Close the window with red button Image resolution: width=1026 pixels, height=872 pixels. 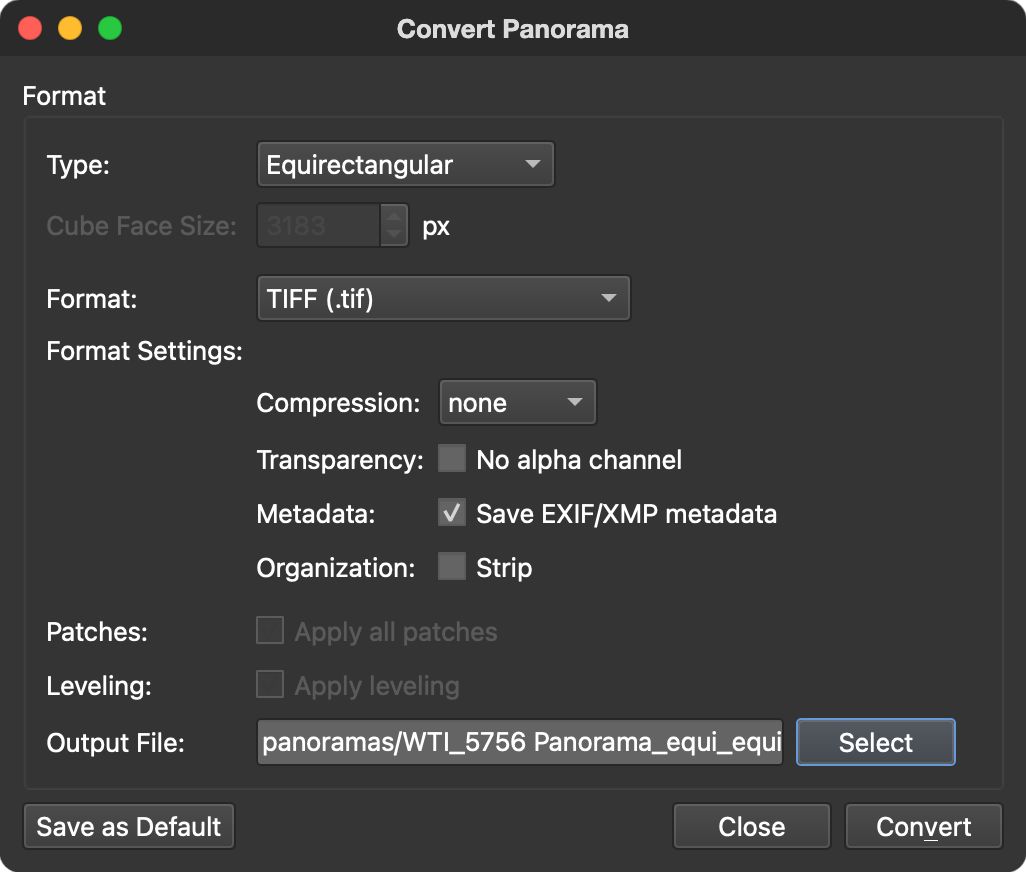tap(30, 28)
